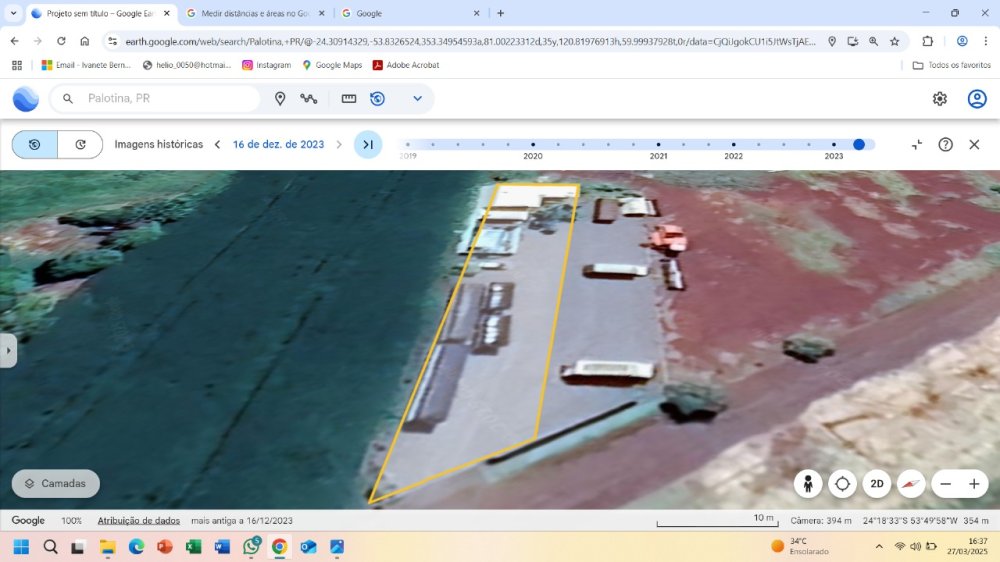
Task: Open WhatsApp from the taskbar
Action: coord(251,547)
